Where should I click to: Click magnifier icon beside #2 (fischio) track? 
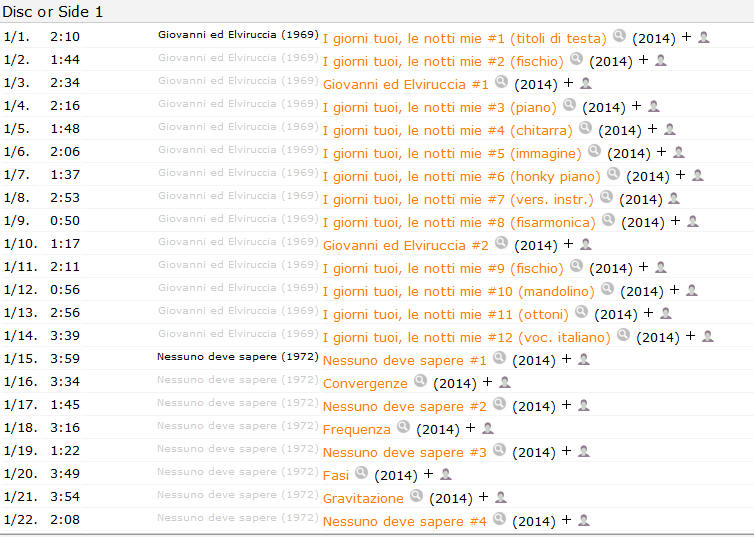point(576,59)
